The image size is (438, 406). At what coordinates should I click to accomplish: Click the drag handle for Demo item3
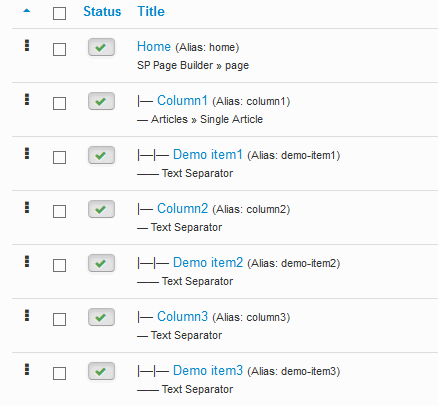[27, 369]
